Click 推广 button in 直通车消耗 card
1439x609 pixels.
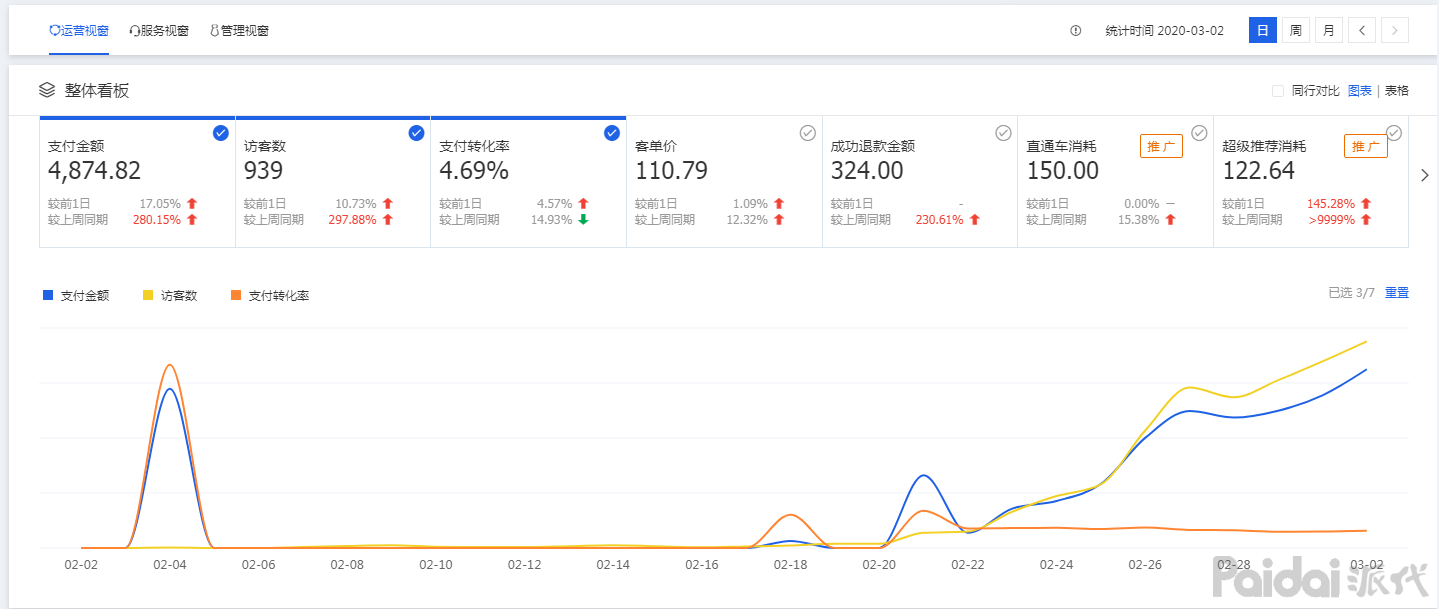(1161, 147)
